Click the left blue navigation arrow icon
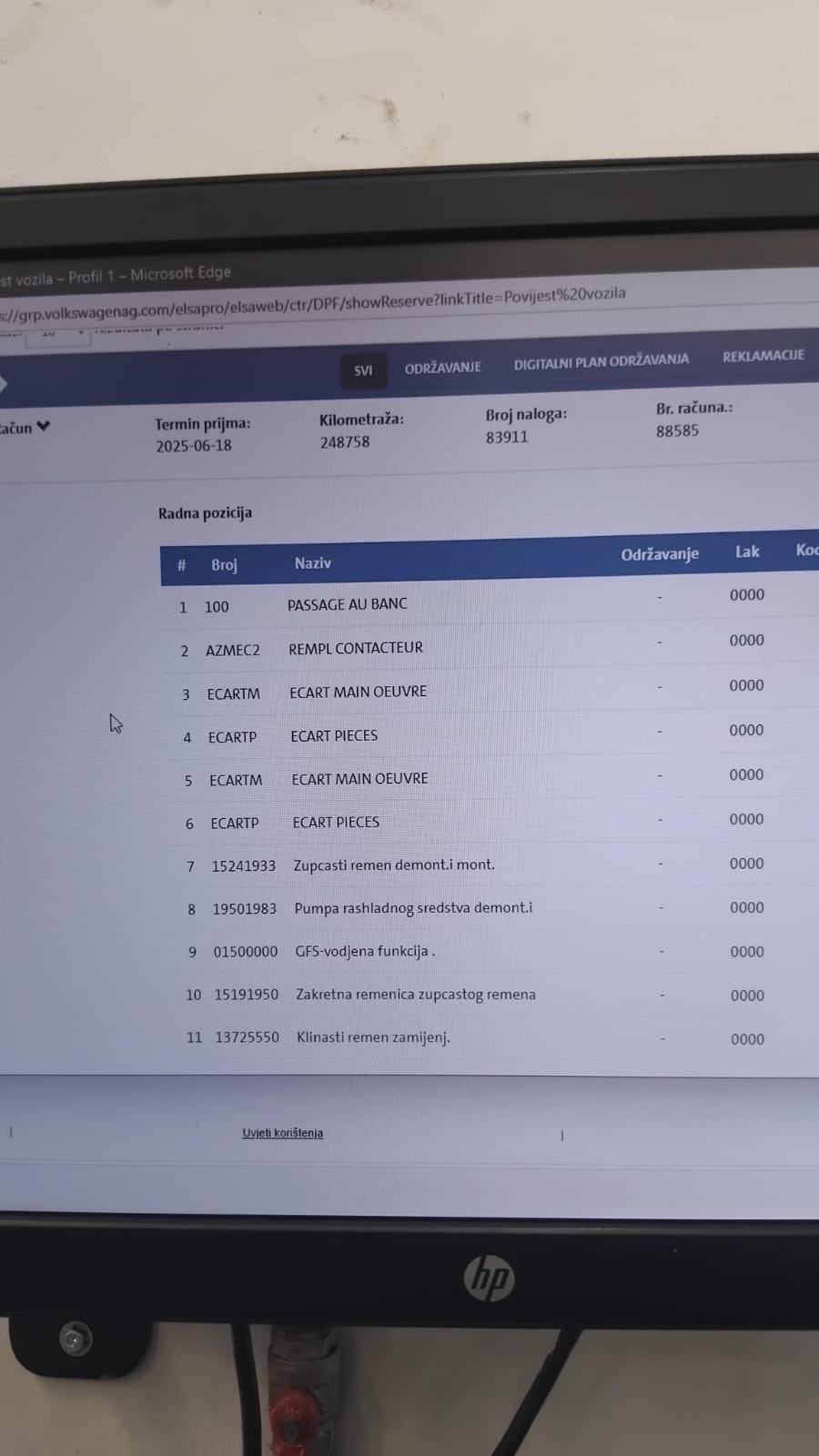The width and height of the screenshot is (819, 1456). [3, 383]
